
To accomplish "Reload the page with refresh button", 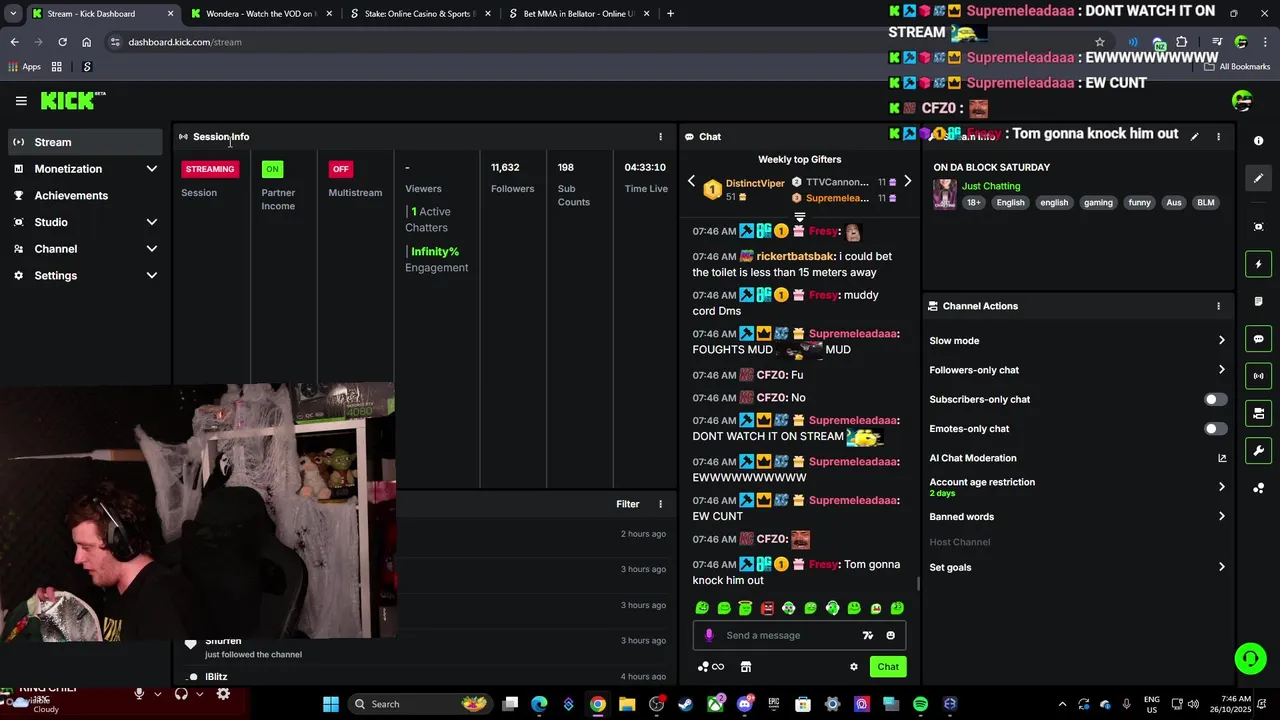I will pyautogui.click(x=62, y=42).
